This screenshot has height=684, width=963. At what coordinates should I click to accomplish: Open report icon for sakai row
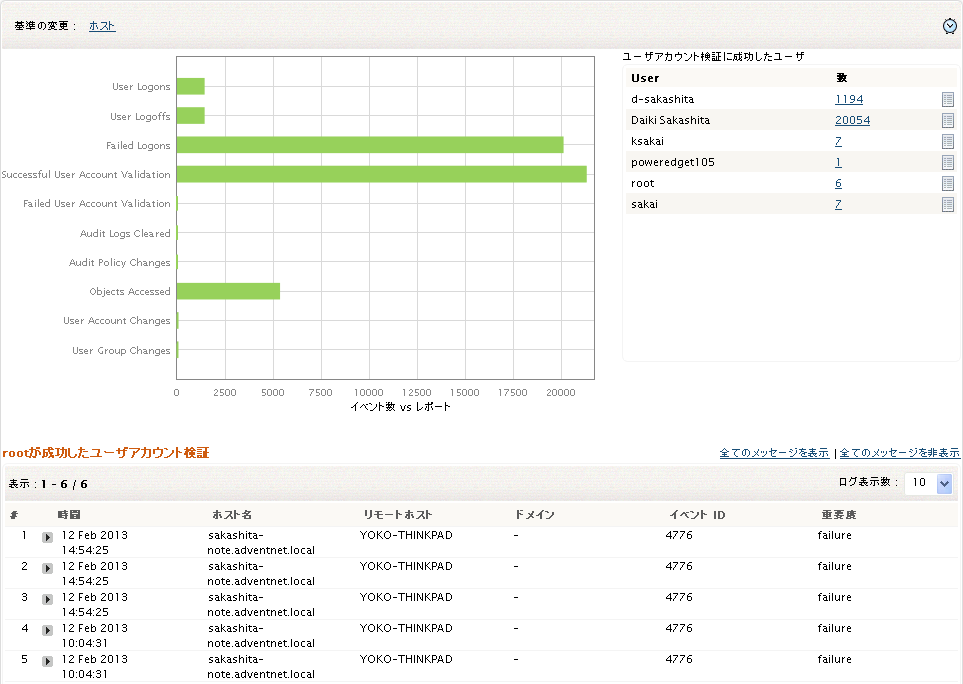947,205
